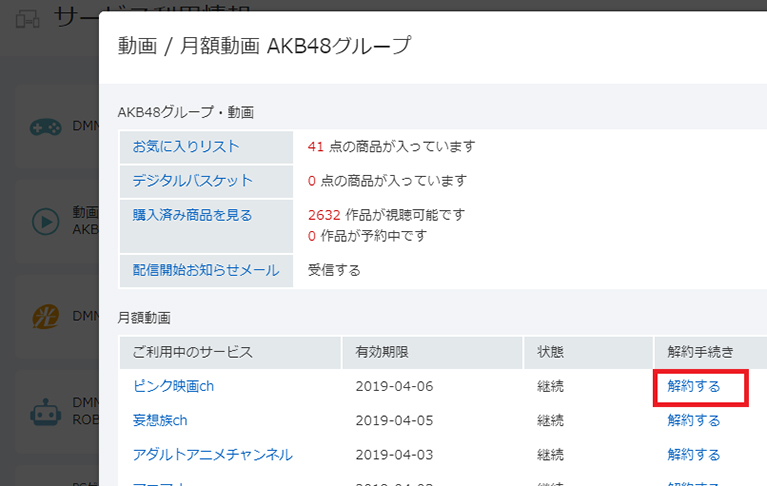Select expiry date 2019-04-05
This screenshot has height=486, width=767.
tap(394, 420)
